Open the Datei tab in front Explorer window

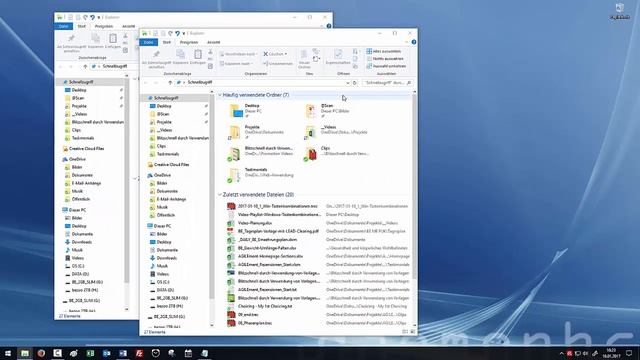148,42
